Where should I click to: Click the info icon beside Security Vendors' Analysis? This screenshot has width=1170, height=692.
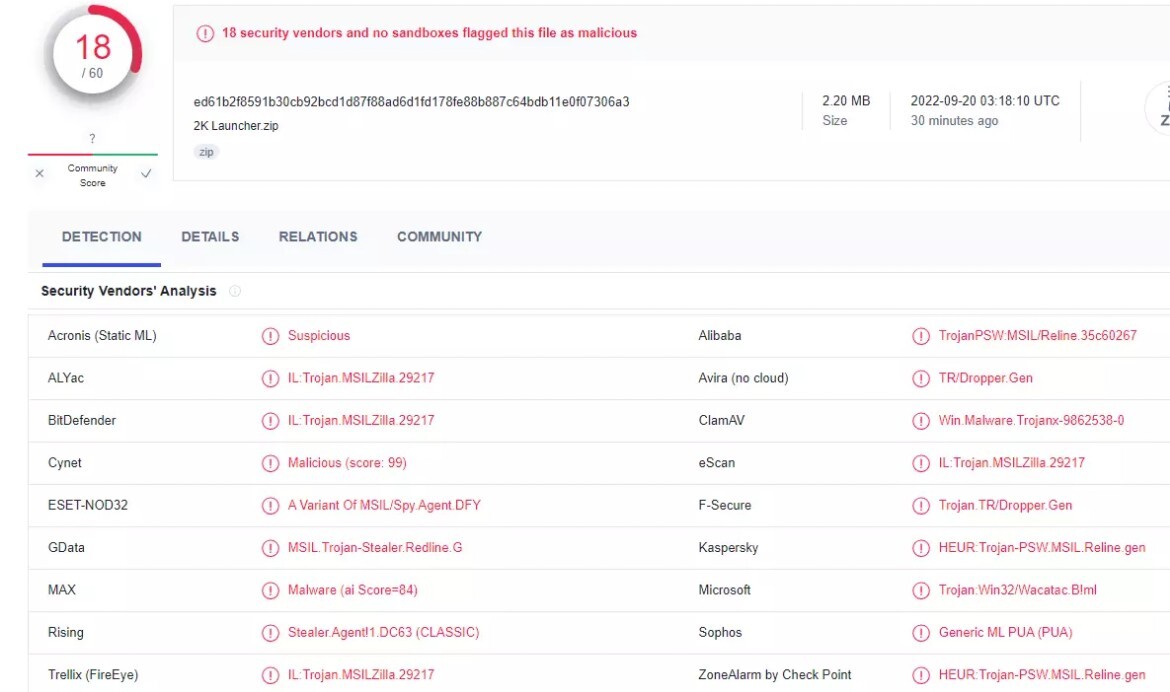pos(235,291)
